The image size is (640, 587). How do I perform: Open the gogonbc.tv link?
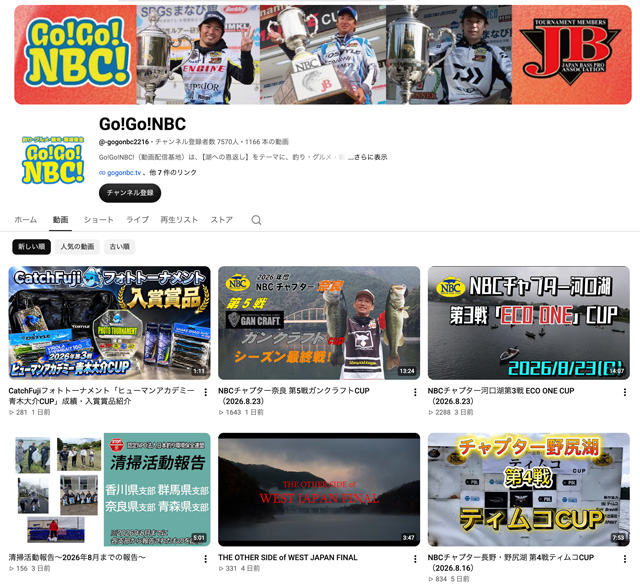pyautogui.click(x=124, y=173)
